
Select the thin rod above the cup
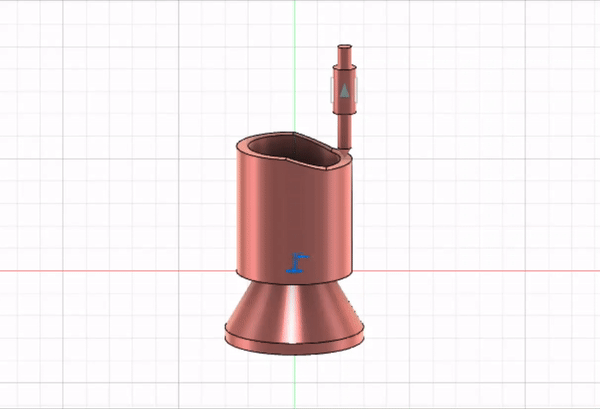(344, 132)
